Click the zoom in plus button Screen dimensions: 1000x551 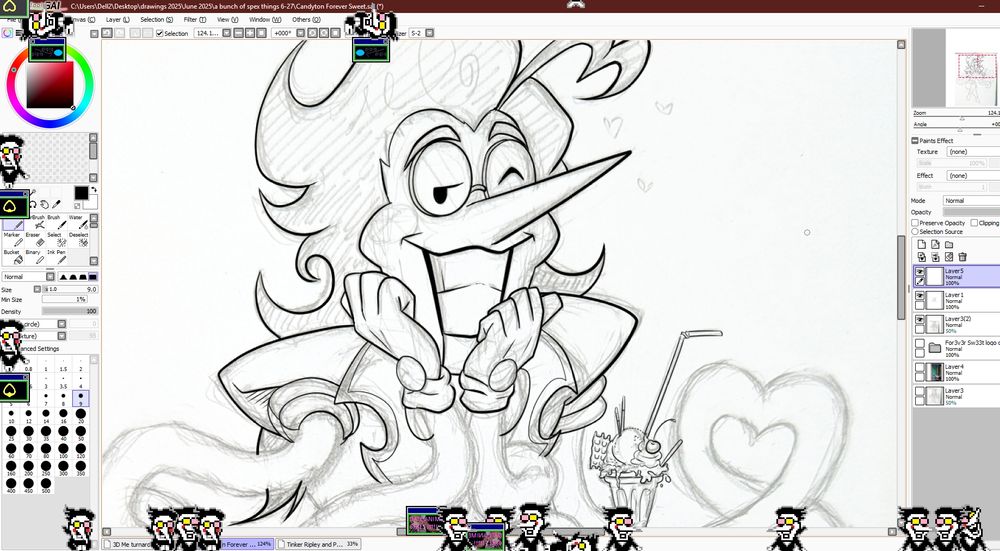[249, 33]
